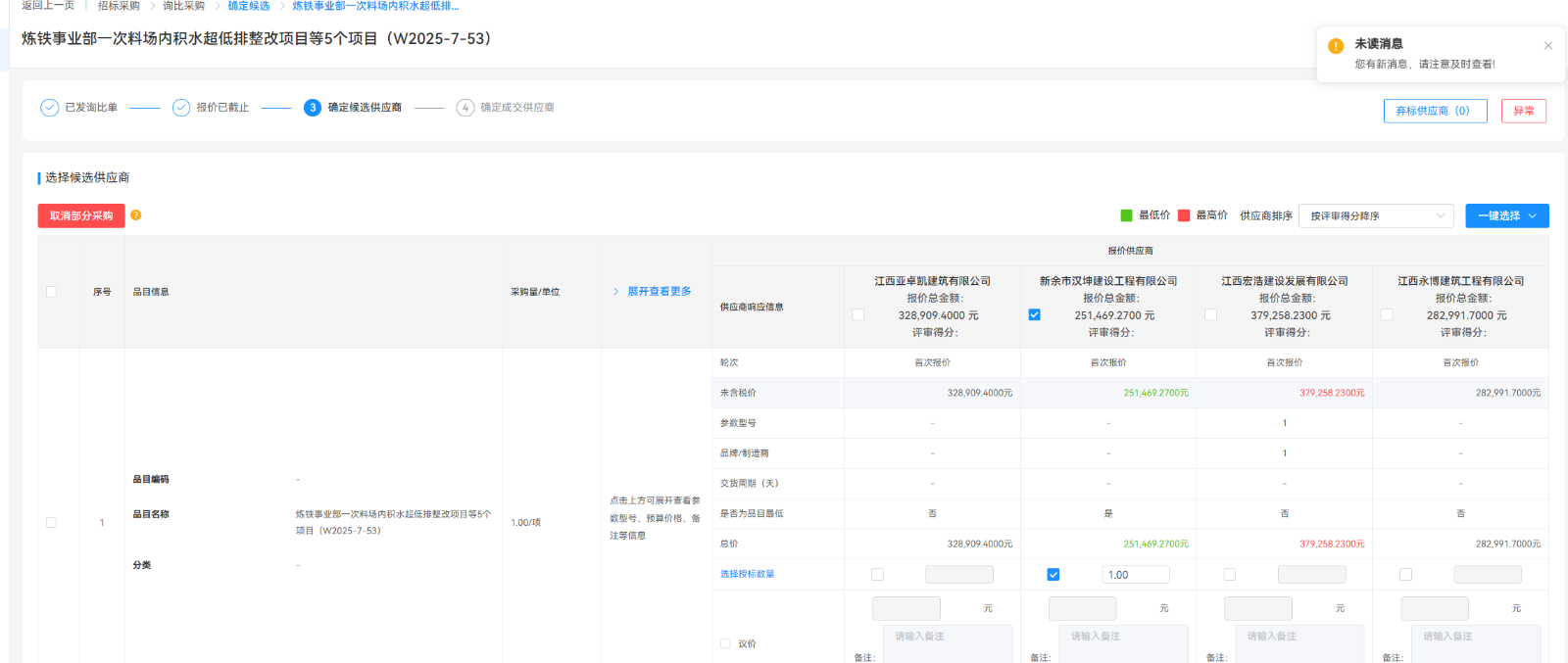Click the 1.00/项 purchase quantity cell
1568x663 pixels.
(526, 523)
